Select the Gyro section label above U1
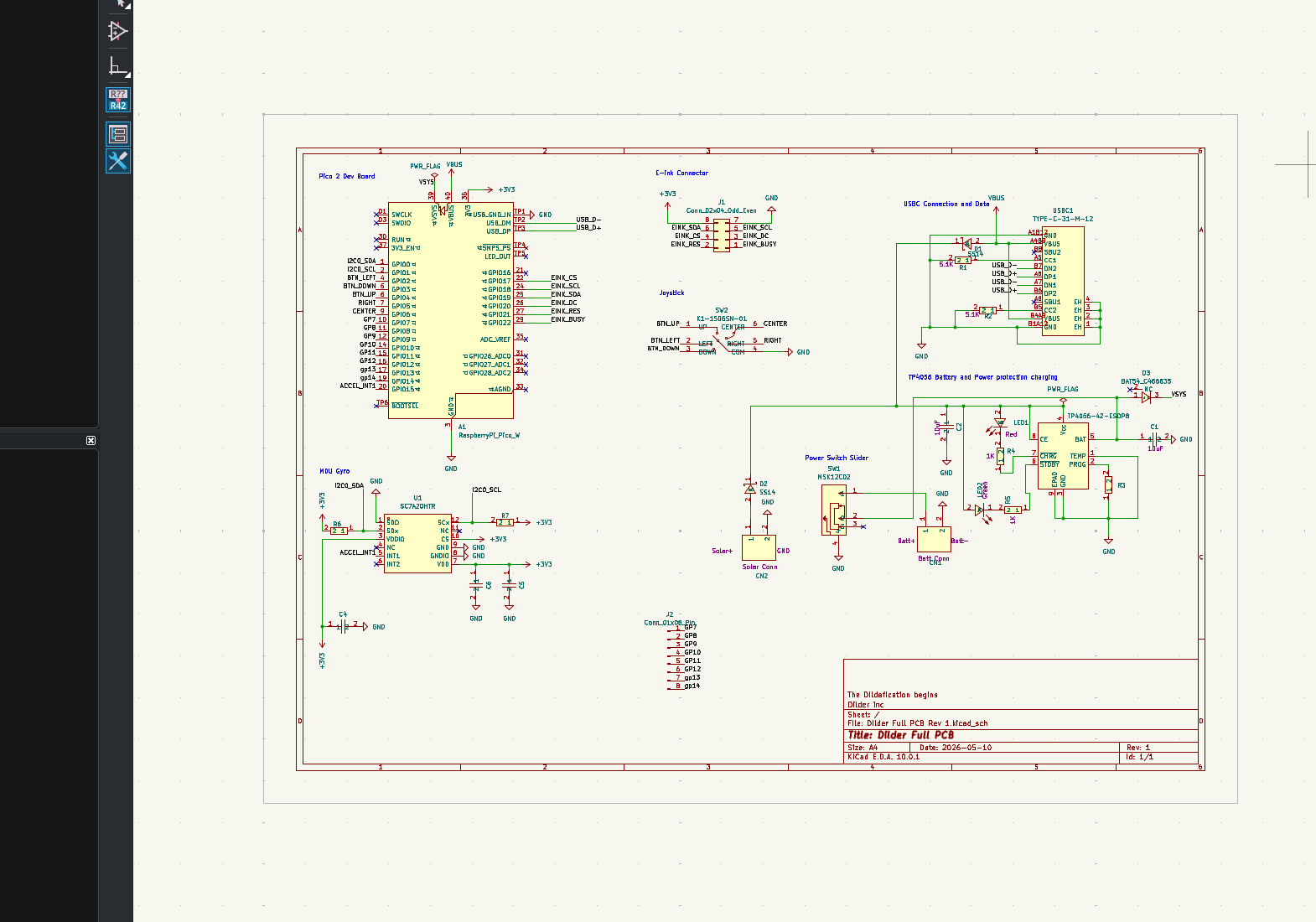The width and height of the screenshot is (1316, 922). point(334,471)
